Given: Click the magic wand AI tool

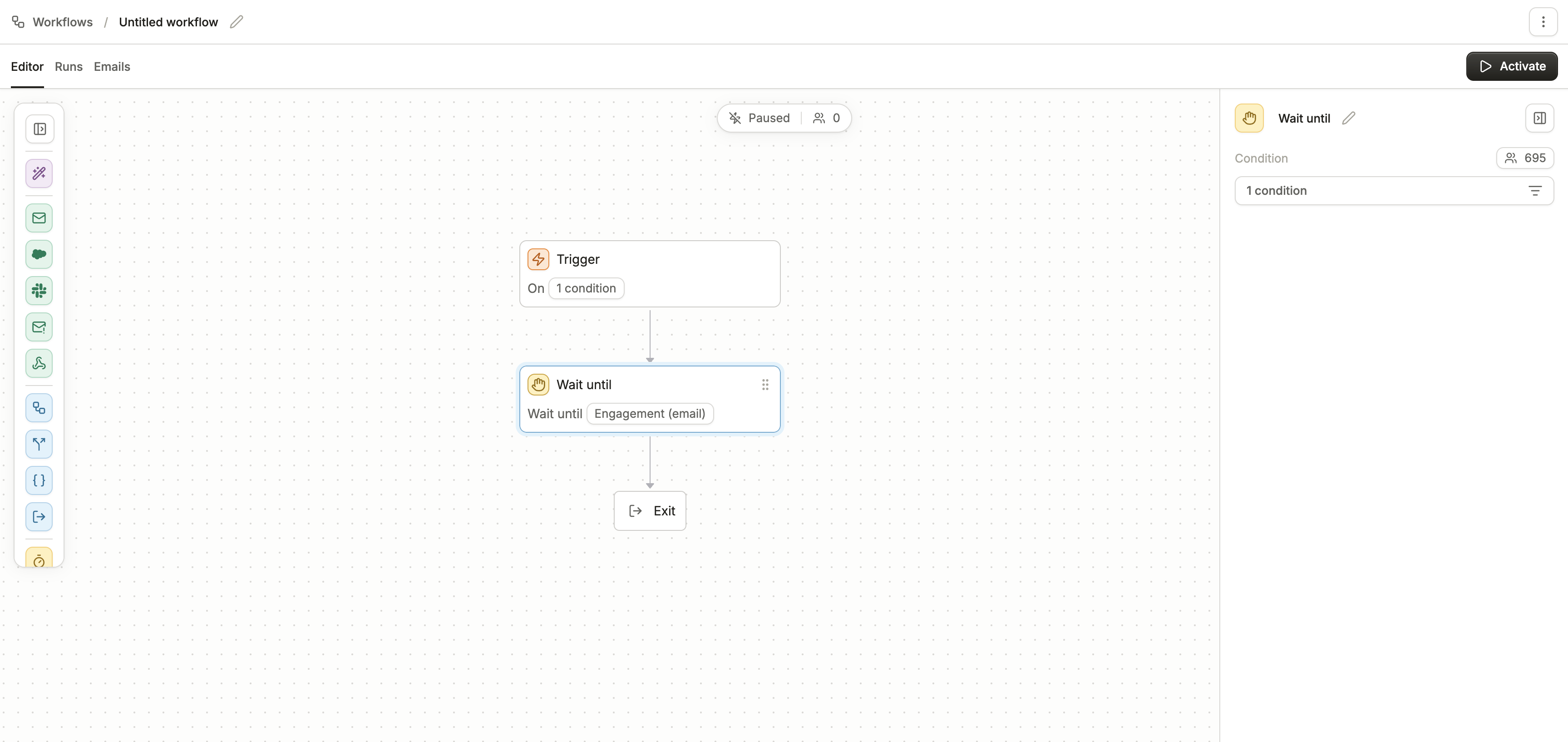Looking at the screenshot, I should pos(39,173).
